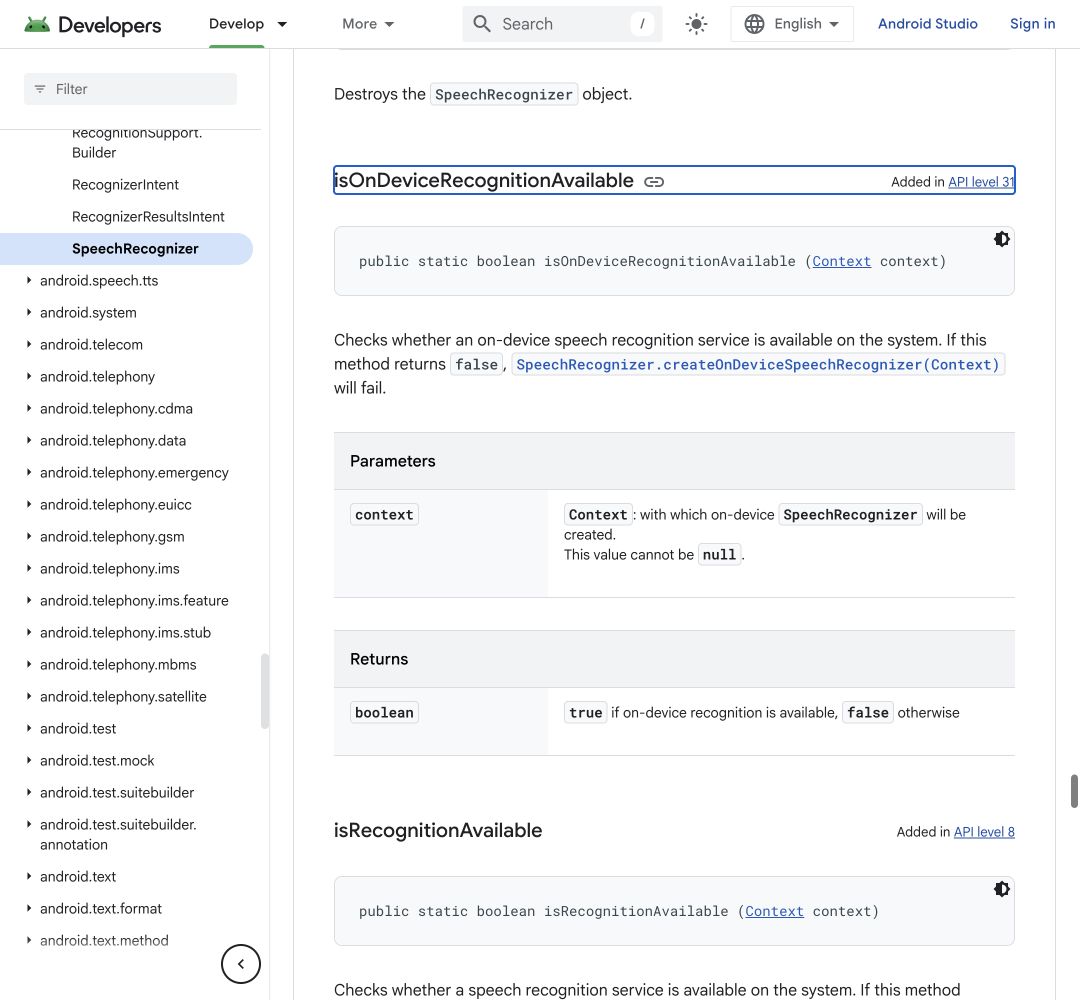Toggle the site light/dark theme icon

click(x=696, y=24)
